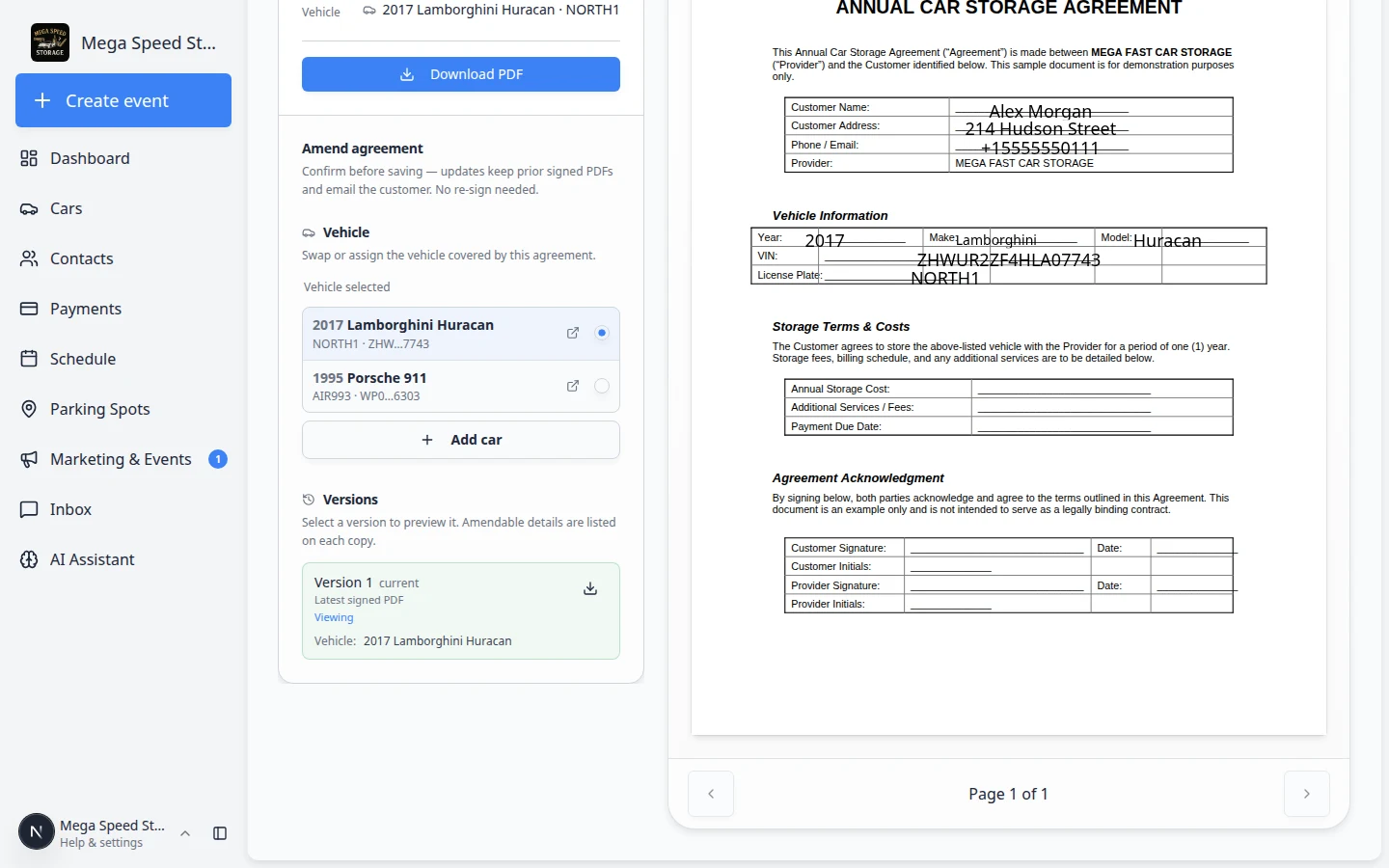Viewport: 1389px width, 868px height.
Task: Click the Versions history icon
Action: pos(309,500)
